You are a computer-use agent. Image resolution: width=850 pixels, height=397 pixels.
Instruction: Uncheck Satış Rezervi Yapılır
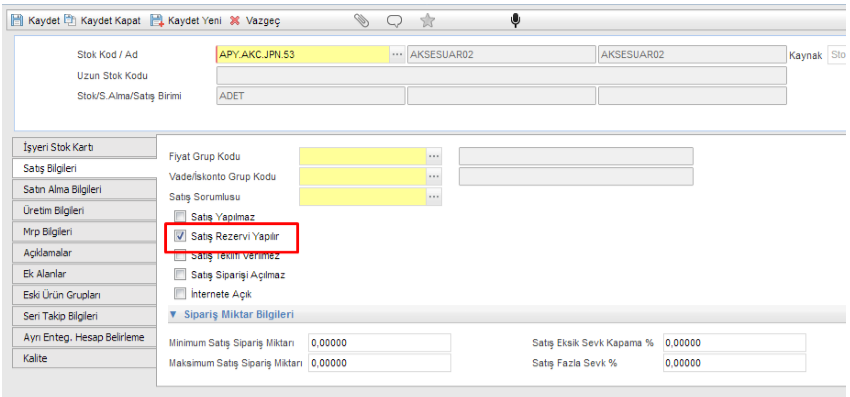pyautogui.click(x=180, y=236)
